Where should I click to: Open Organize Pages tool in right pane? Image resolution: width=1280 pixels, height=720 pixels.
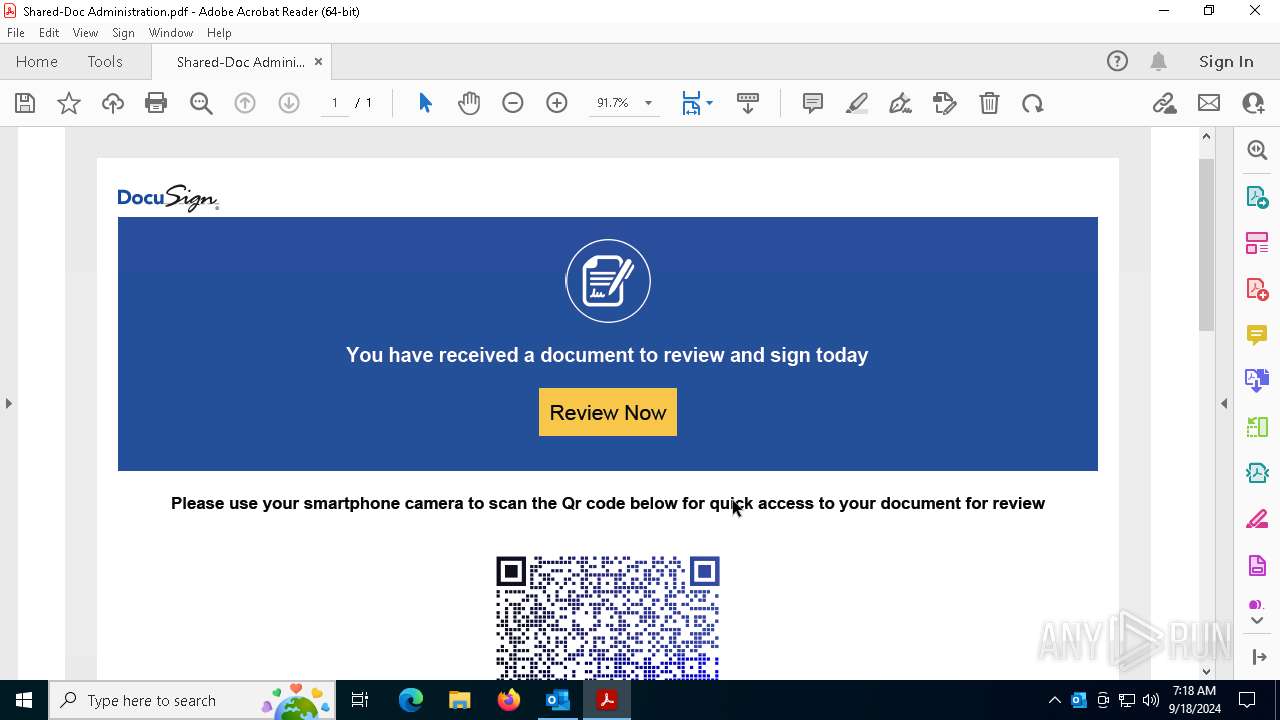pos(1257,242)
